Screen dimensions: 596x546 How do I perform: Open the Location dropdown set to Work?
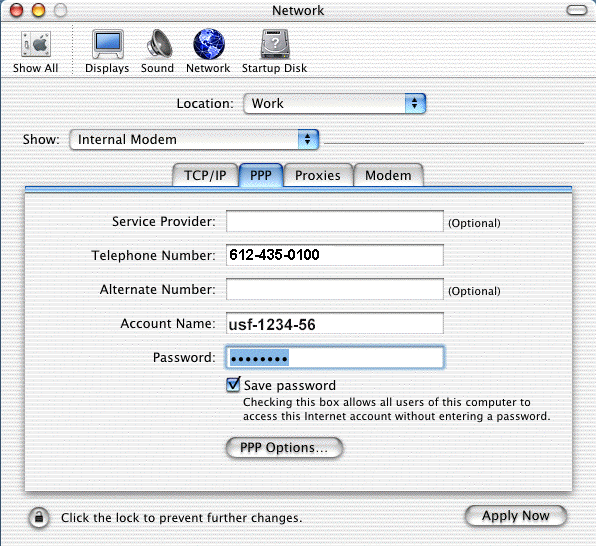(x=334, y=103)
